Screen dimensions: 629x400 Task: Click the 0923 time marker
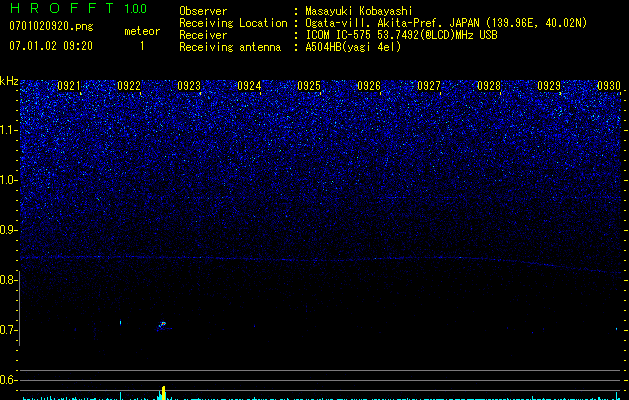(189, 86)
